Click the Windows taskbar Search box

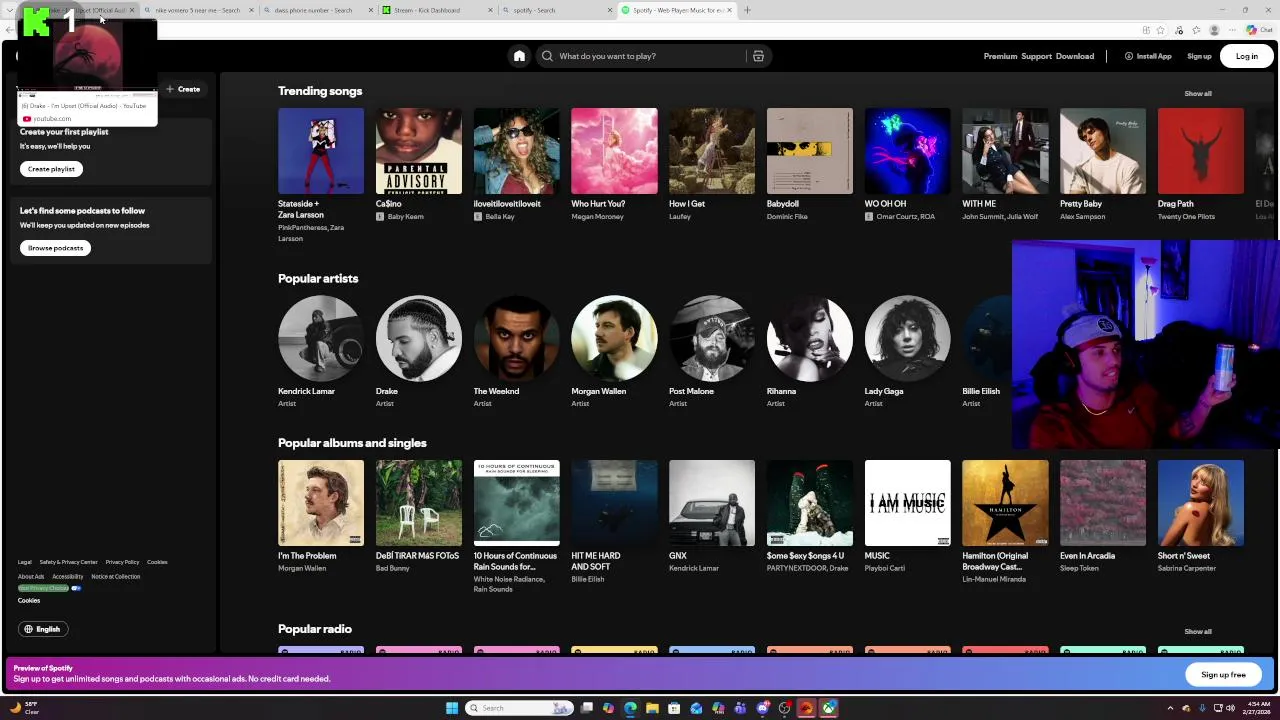point(519,708)
